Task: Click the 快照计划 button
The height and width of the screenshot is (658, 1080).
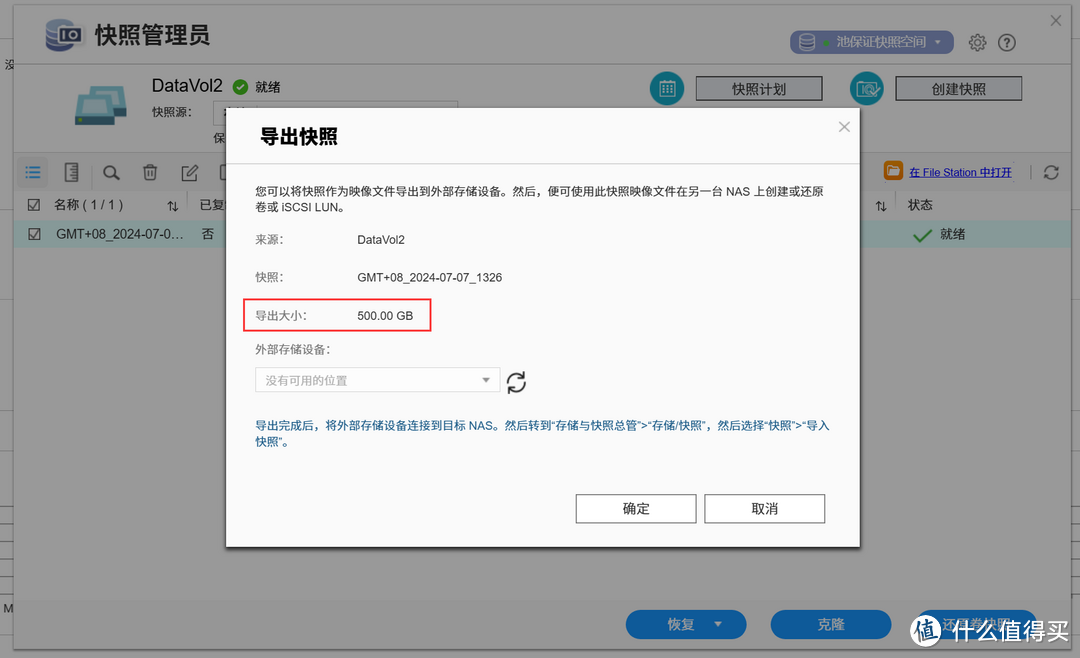Action: [759, 89]
